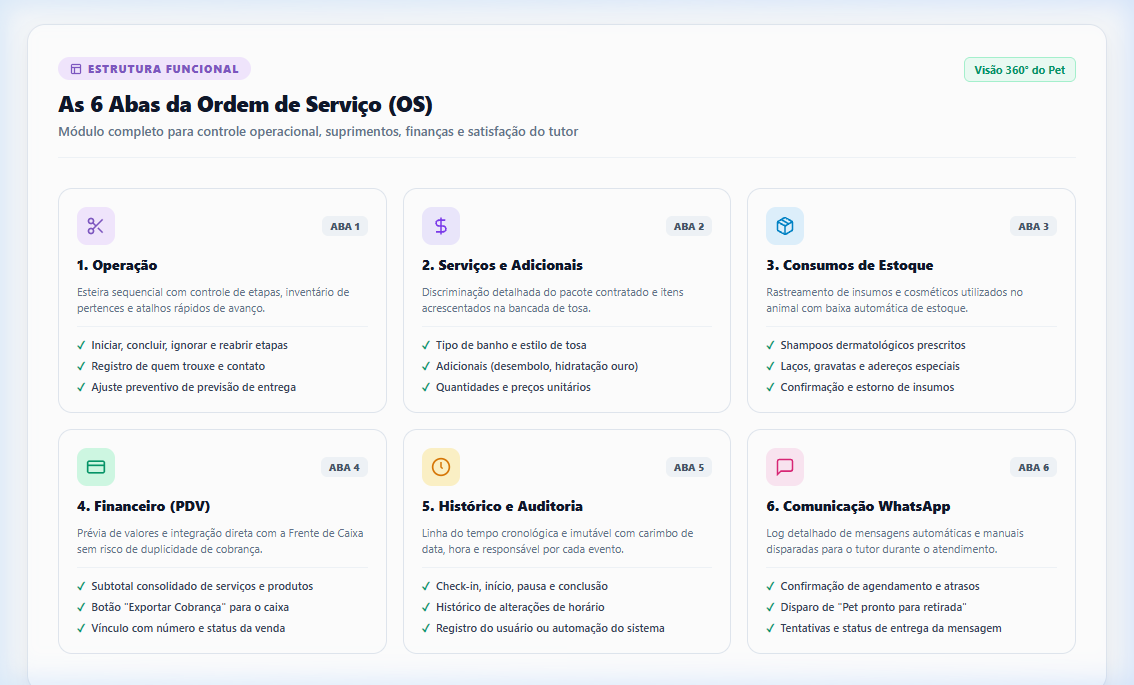Click 'Ajuste preventivo de previsão de entrega'
The image size is (1134, 685).
[x=193, y=388]
